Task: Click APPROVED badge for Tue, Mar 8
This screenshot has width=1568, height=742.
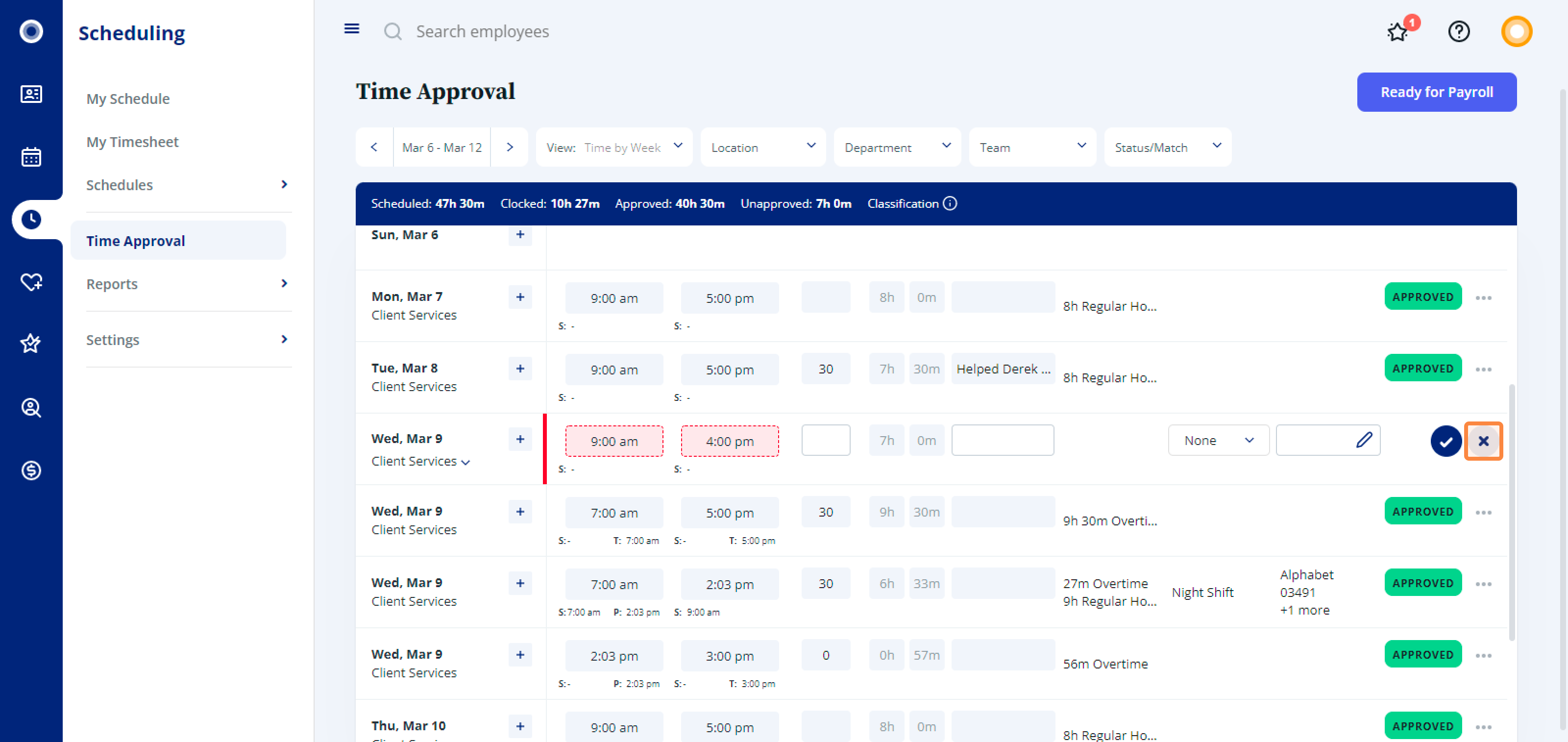Action: (1422, 368)
